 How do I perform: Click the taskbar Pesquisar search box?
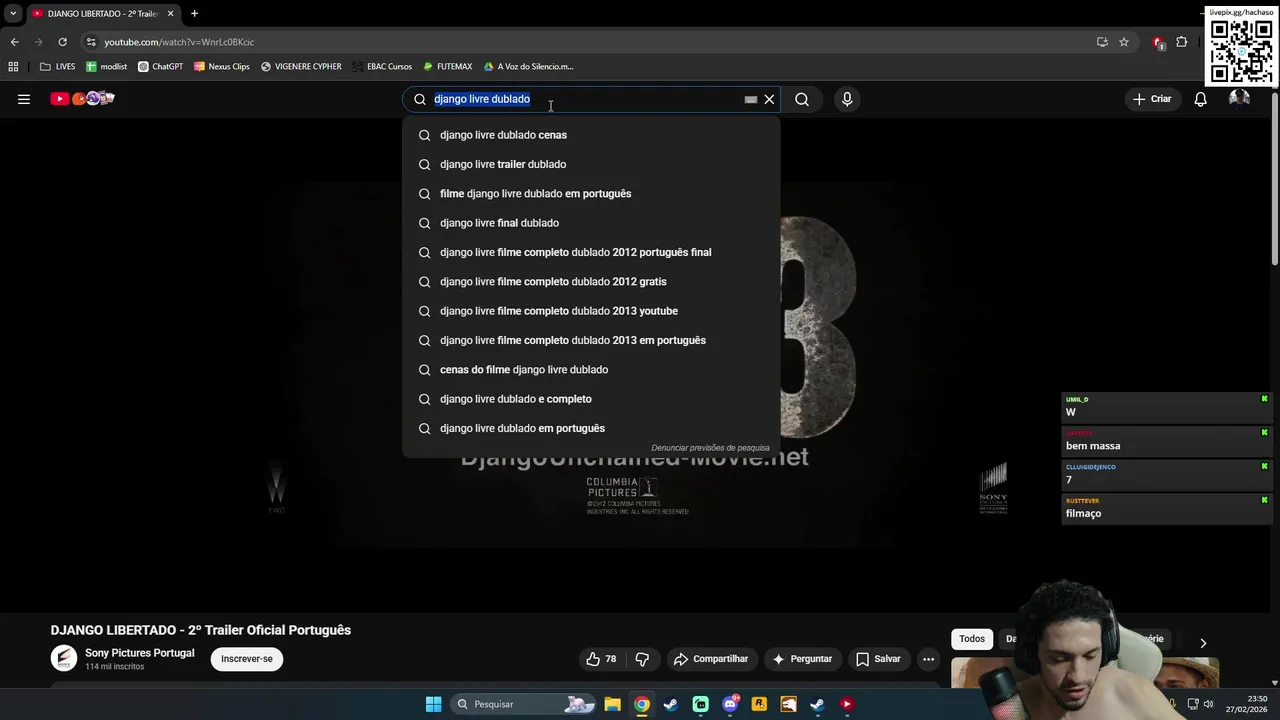coord(524,704)
